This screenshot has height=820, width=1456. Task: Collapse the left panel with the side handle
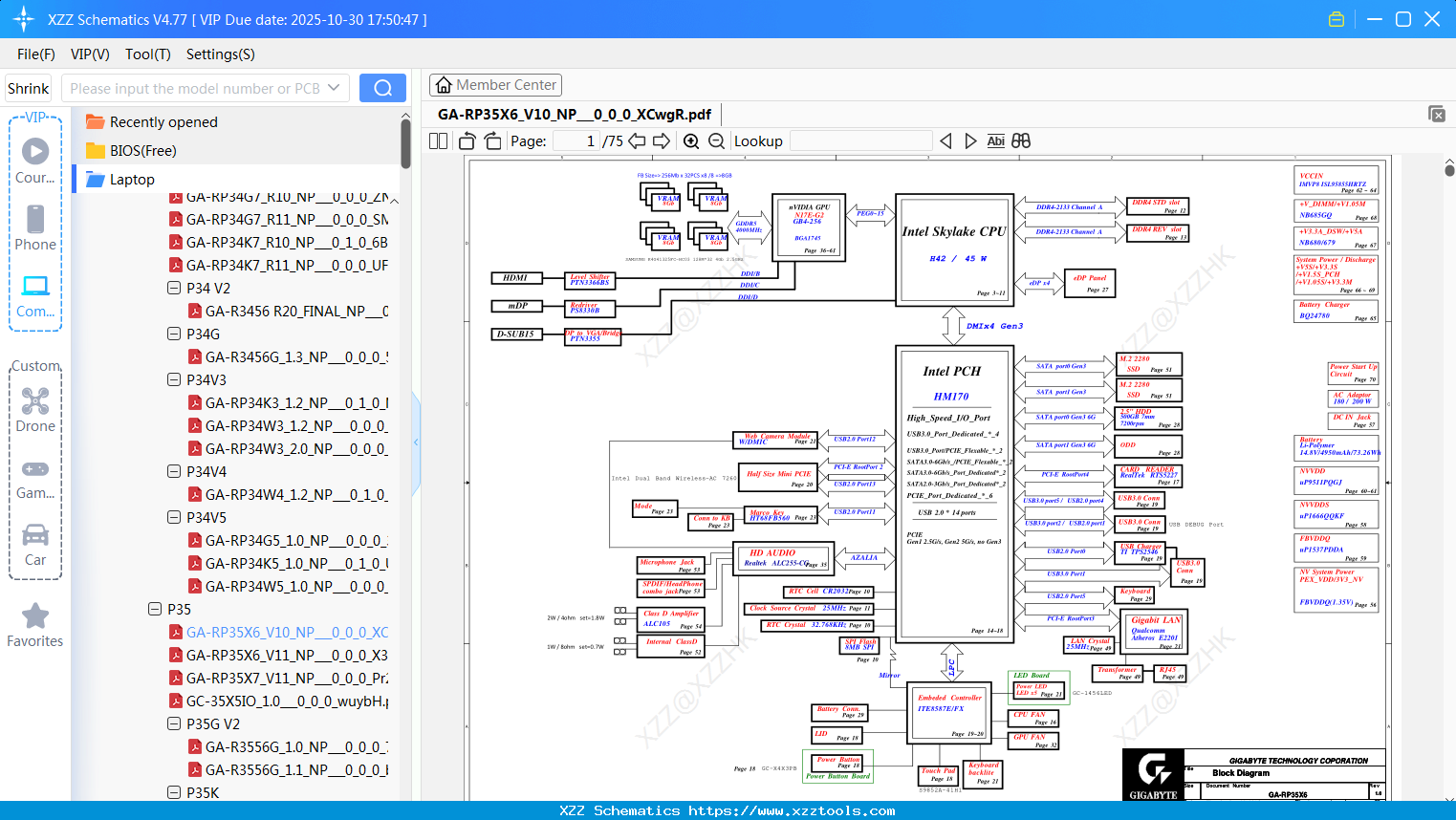click(x=416, y=442)
